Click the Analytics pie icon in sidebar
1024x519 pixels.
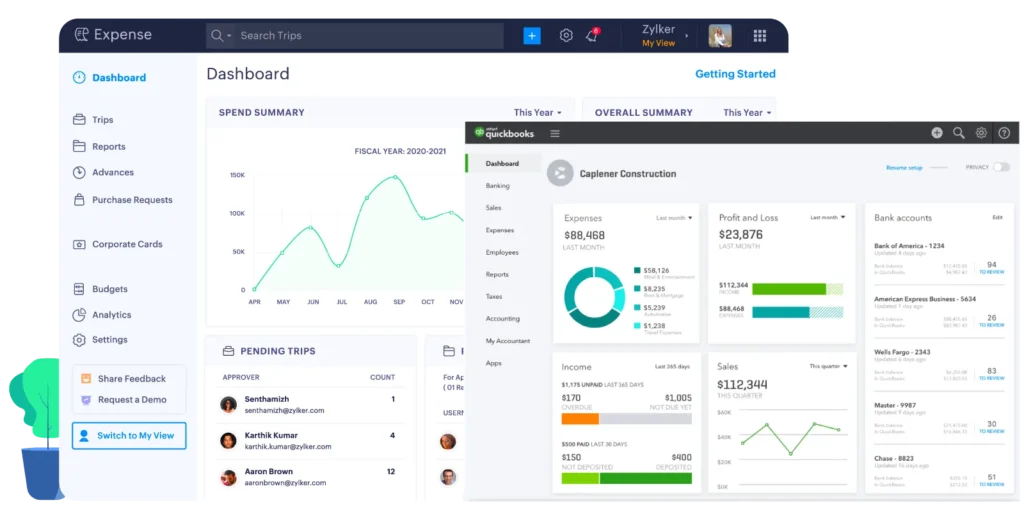click(x=79, y=315)
